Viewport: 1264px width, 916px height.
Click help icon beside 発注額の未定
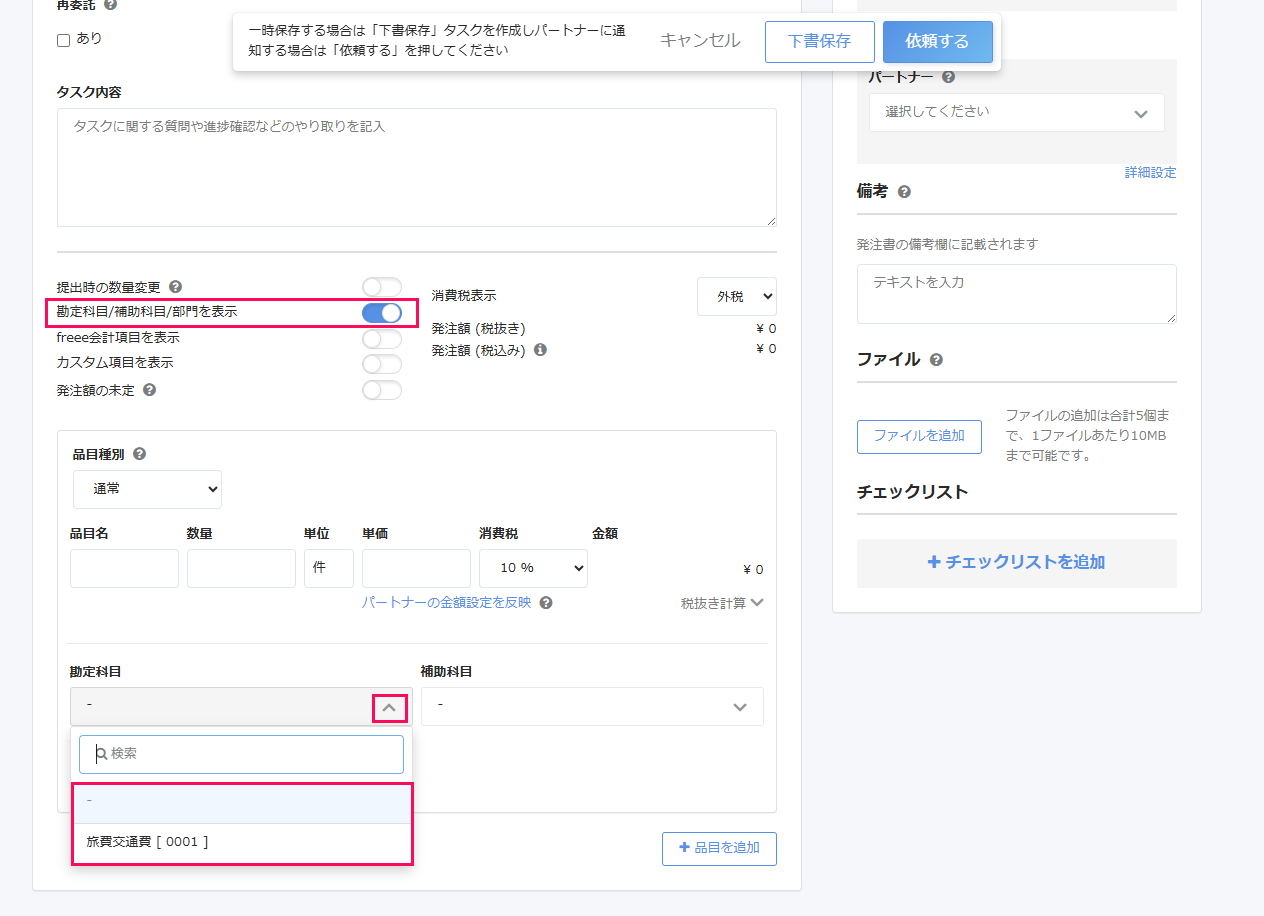[149, 390]
